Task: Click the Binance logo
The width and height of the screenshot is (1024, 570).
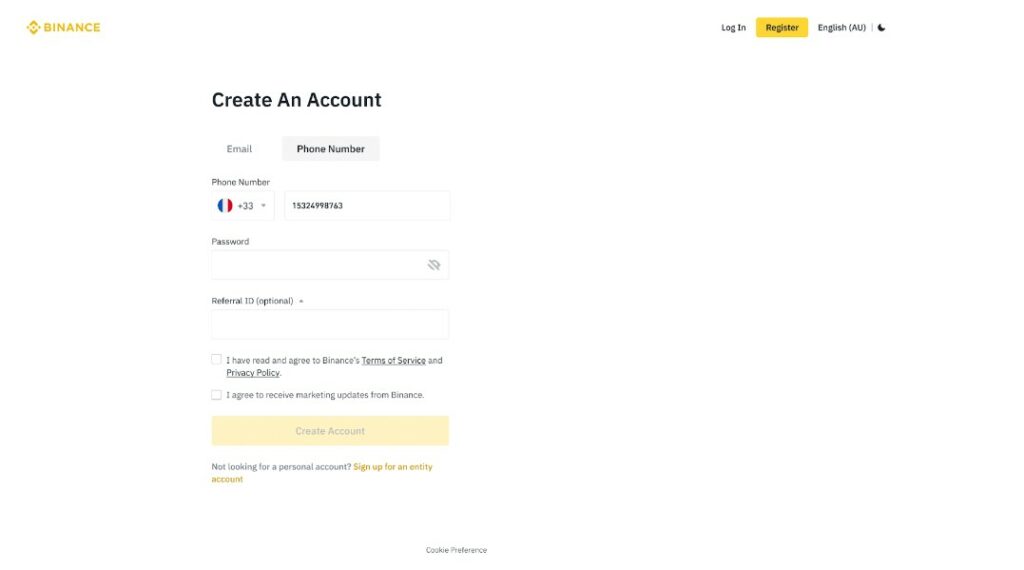Action: pyautogui.click(x=63, y=27)
